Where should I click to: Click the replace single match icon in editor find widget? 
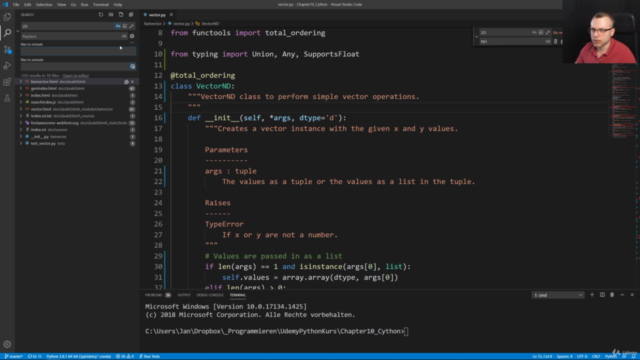coord(556,41)
